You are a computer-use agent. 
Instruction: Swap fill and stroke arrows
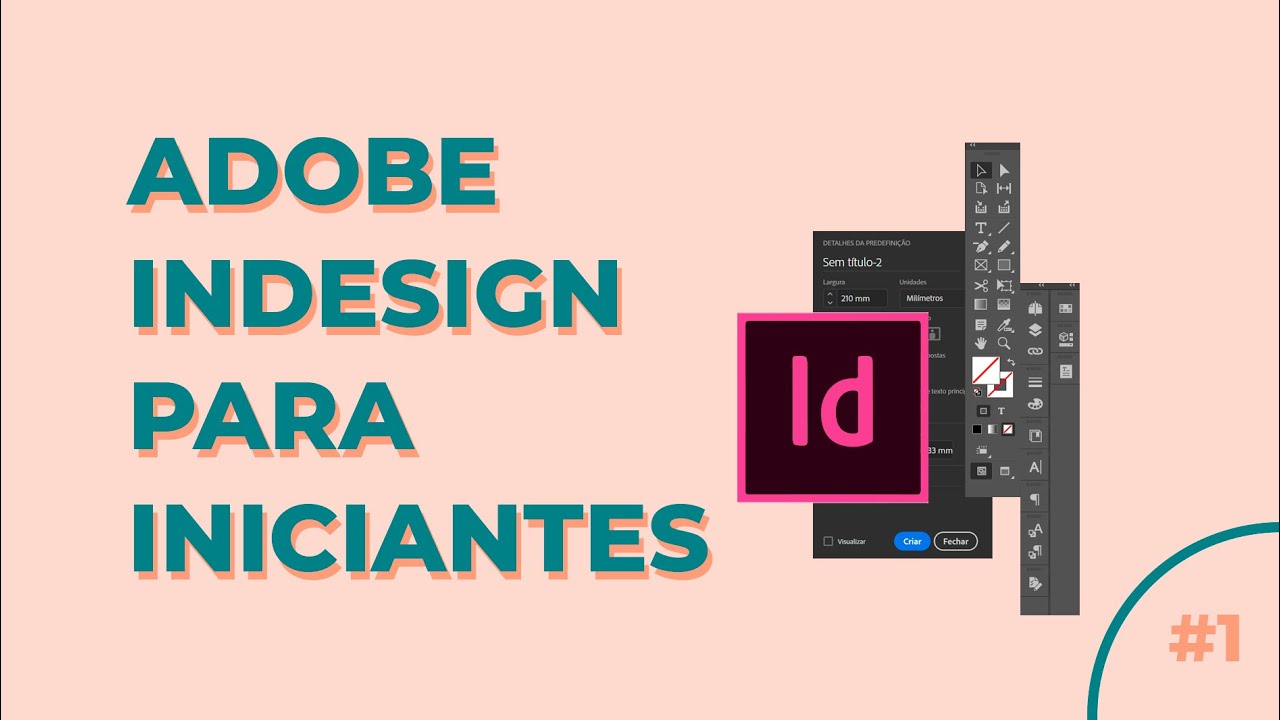click(x=1010, y=361)
